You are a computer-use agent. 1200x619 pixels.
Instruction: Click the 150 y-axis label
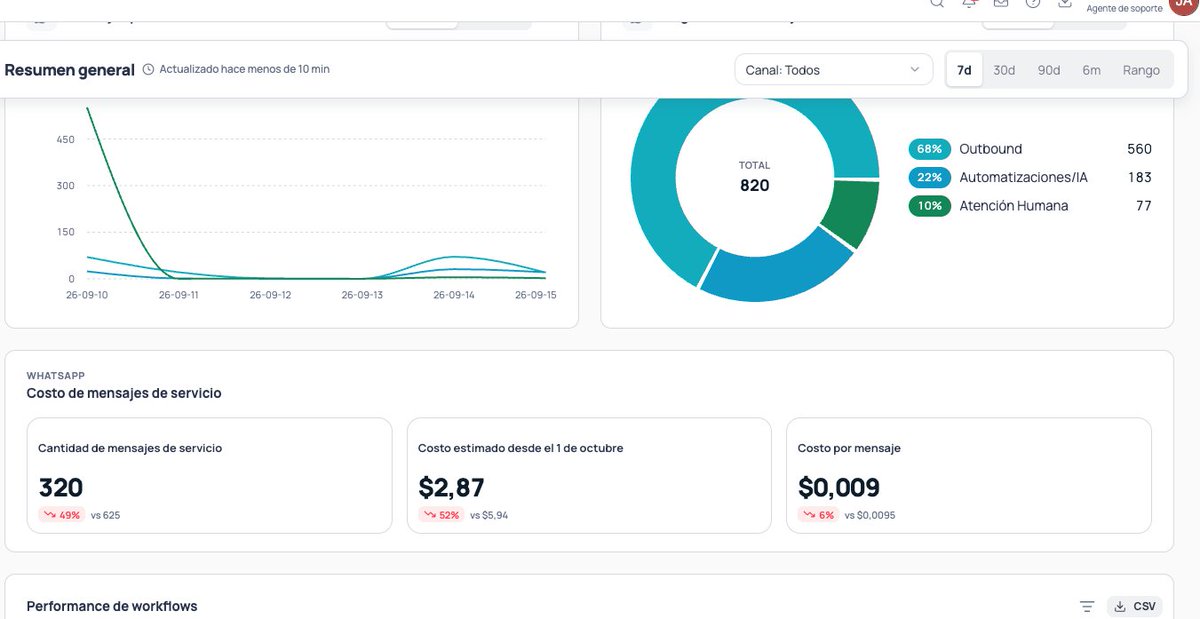click(x=66, y=232)
